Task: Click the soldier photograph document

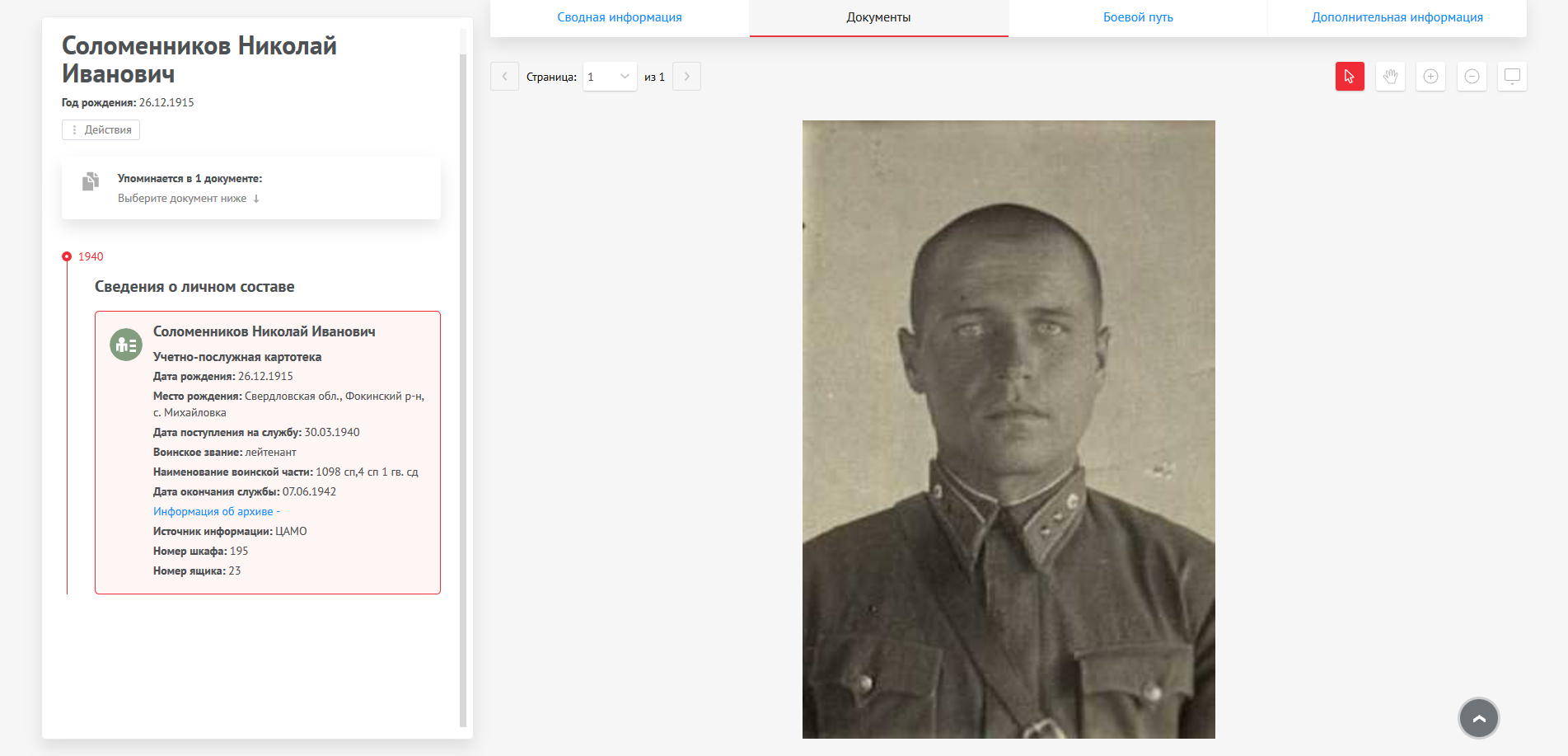Action: (x=1009, y=429)
